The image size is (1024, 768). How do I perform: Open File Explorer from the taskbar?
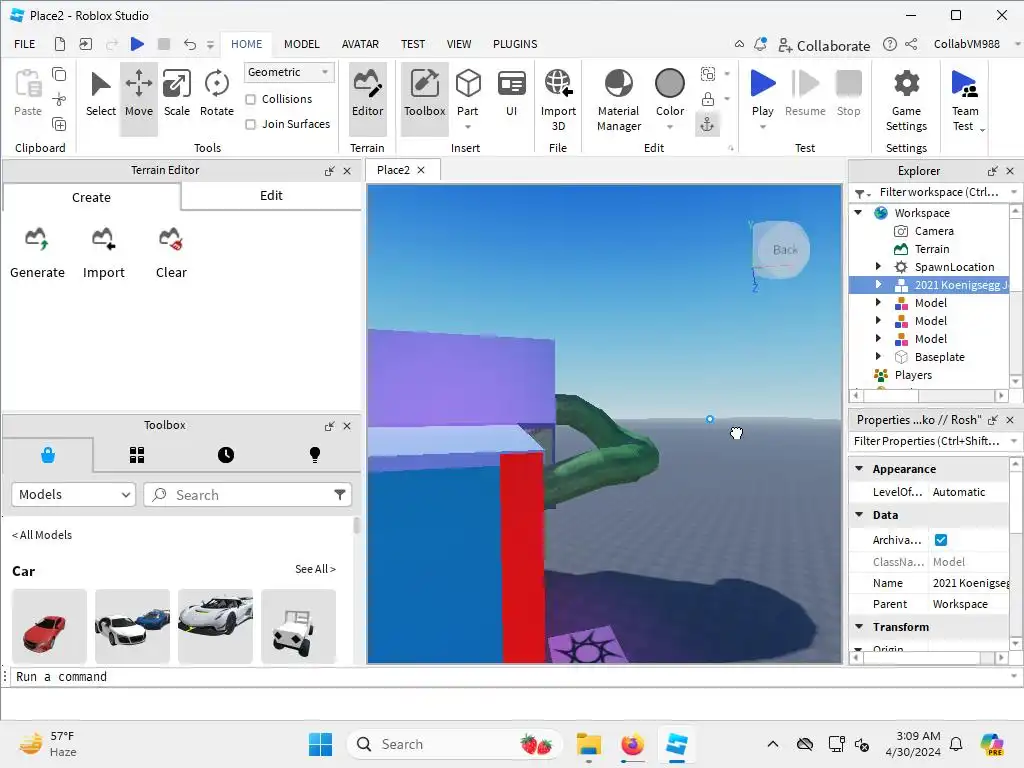point(588,744)
